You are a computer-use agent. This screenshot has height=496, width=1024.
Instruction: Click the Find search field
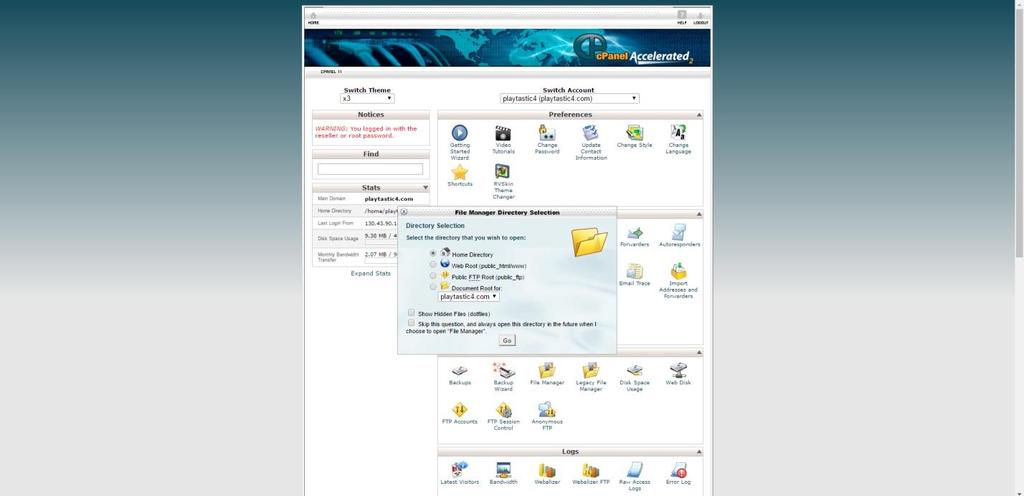coord(370,169)
